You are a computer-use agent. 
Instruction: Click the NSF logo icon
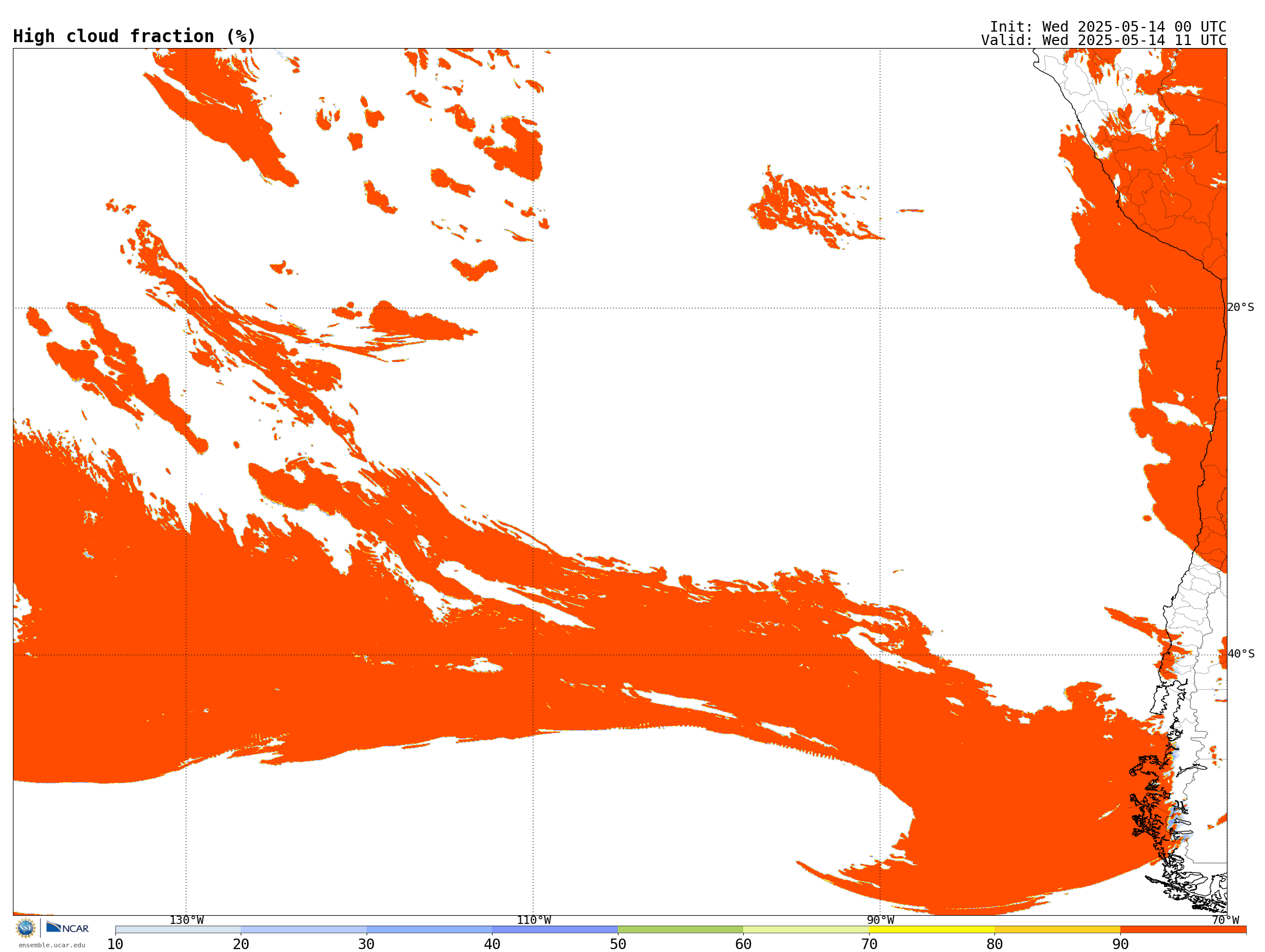tap(26, 928)
